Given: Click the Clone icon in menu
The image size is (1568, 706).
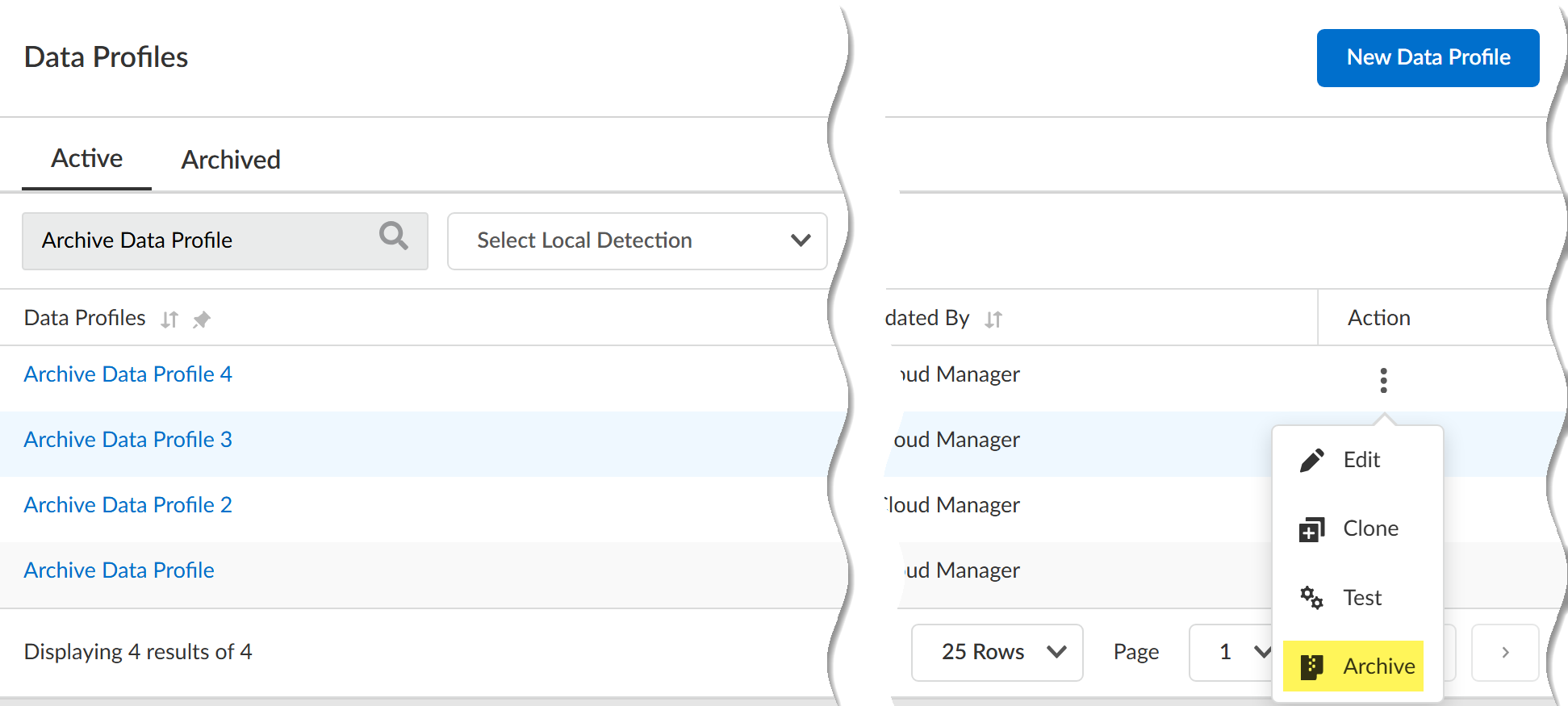Looking at the screenshot, I should [1312, 529].
